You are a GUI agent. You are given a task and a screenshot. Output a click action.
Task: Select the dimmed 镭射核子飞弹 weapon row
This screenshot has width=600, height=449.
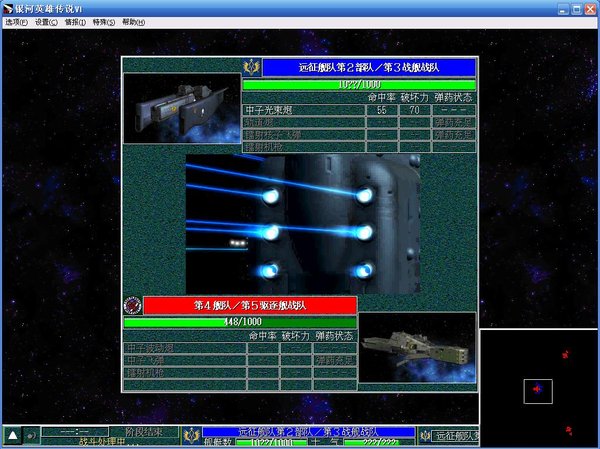point(359,135)
